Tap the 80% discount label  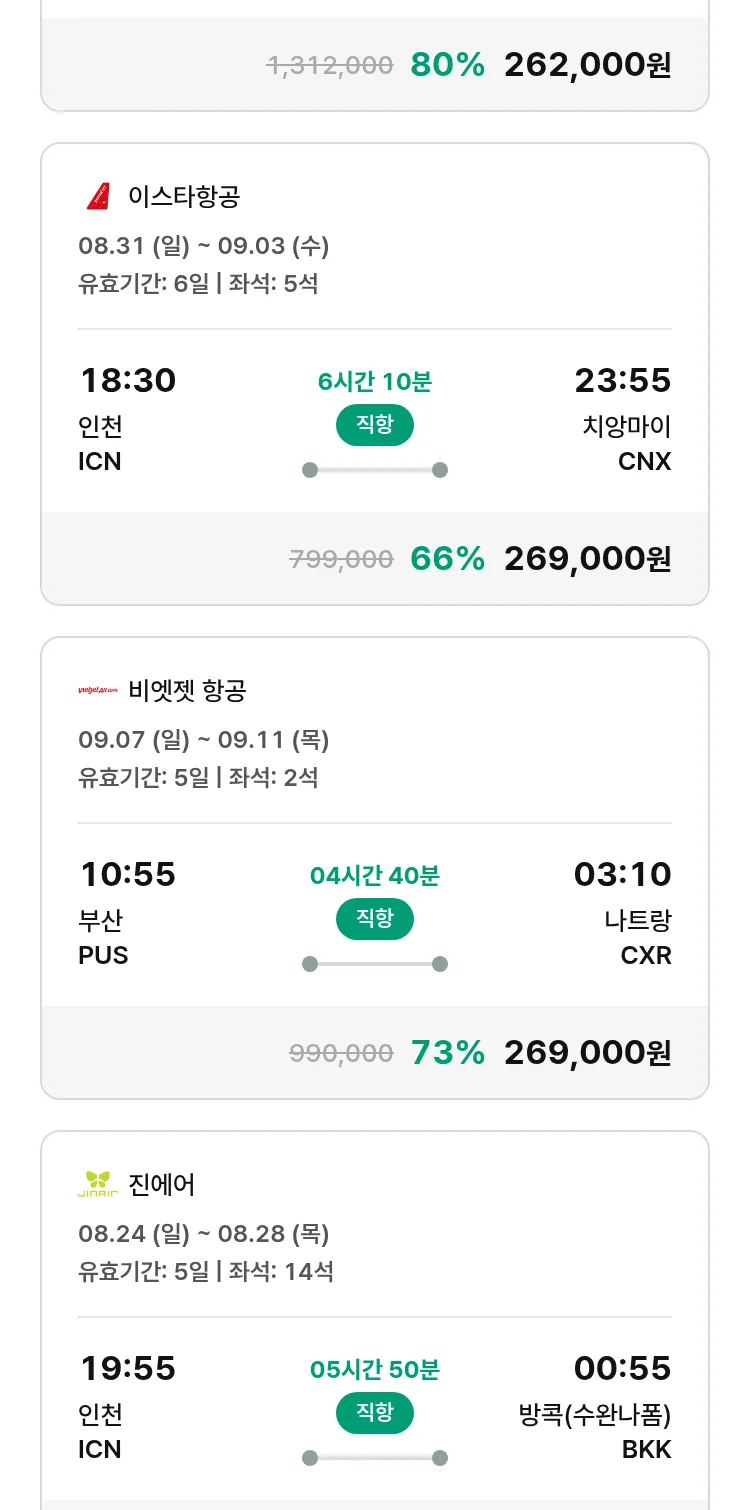tap(447, 65)
